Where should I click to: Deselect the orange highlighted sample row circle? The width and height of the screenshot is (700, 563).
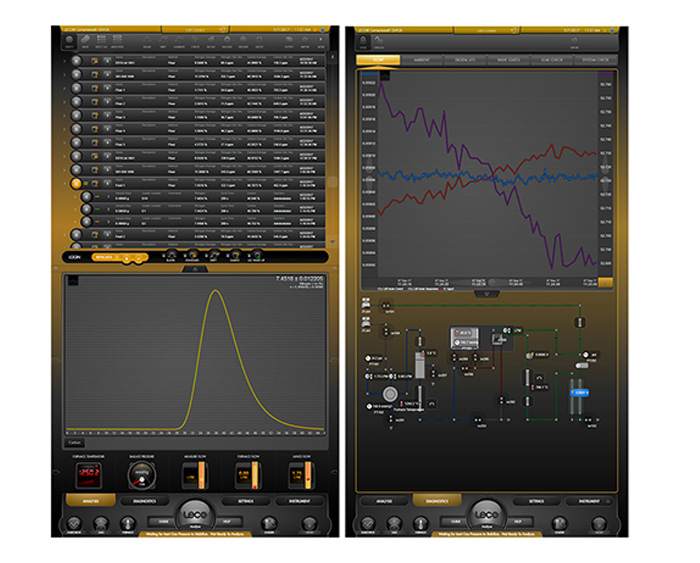[x=76, y=184]
